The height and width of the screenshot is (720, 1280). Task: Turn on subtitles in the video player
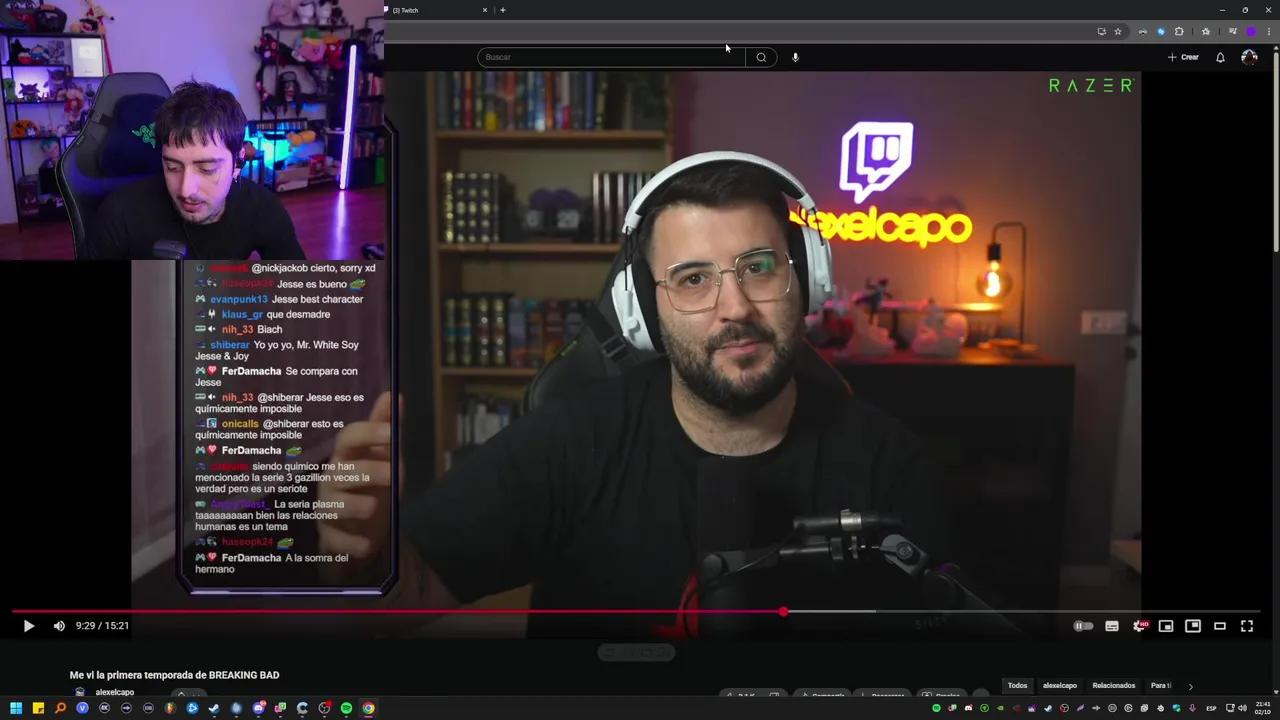click(1112, 626)
